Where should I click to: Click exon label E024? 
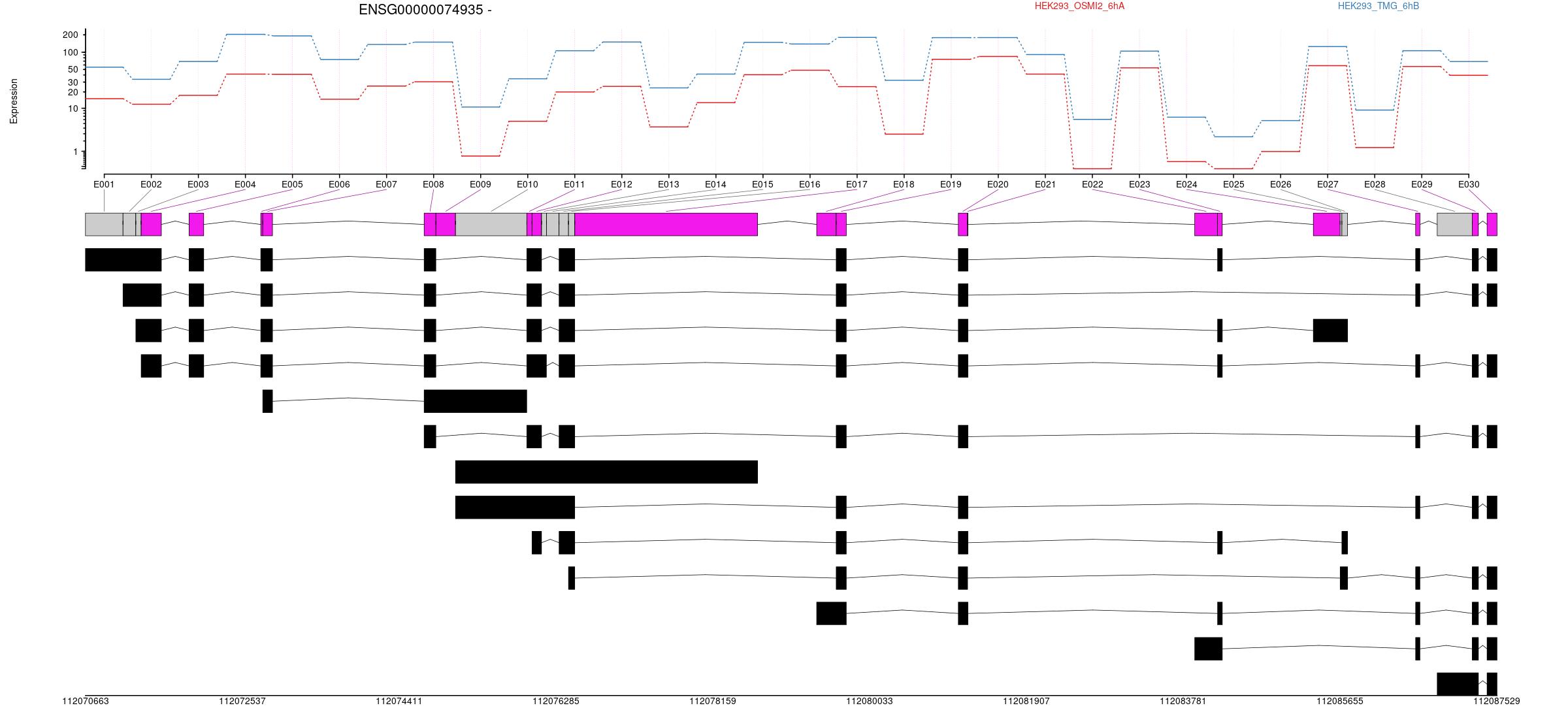1186,184
